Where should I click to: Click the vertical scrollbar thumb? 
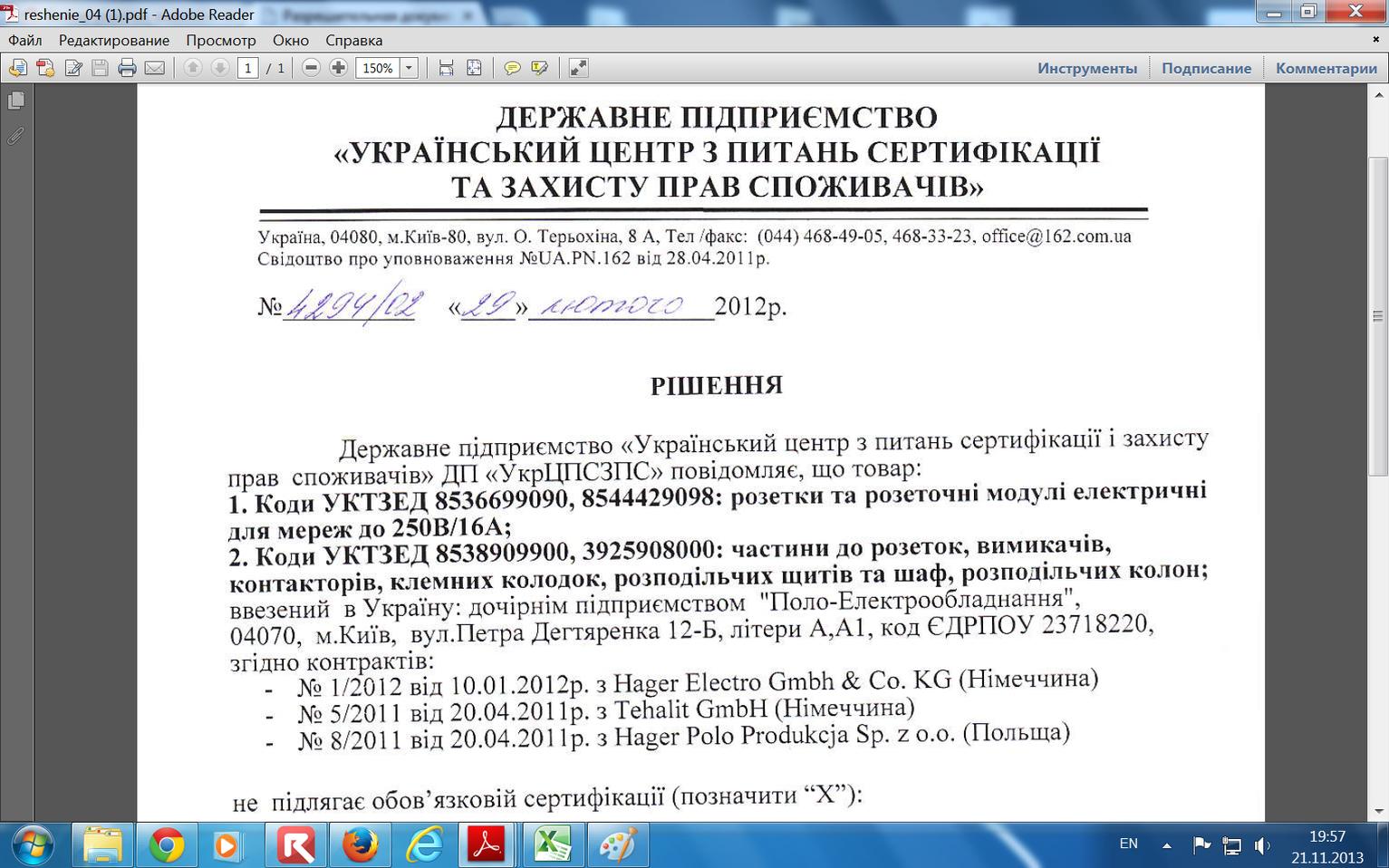[1378, 316]
